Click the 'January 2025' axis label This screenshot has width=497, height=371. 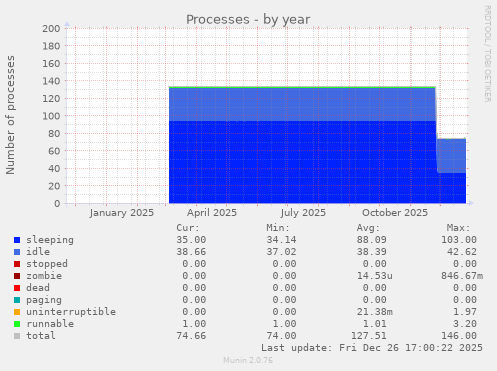point(122,213)
